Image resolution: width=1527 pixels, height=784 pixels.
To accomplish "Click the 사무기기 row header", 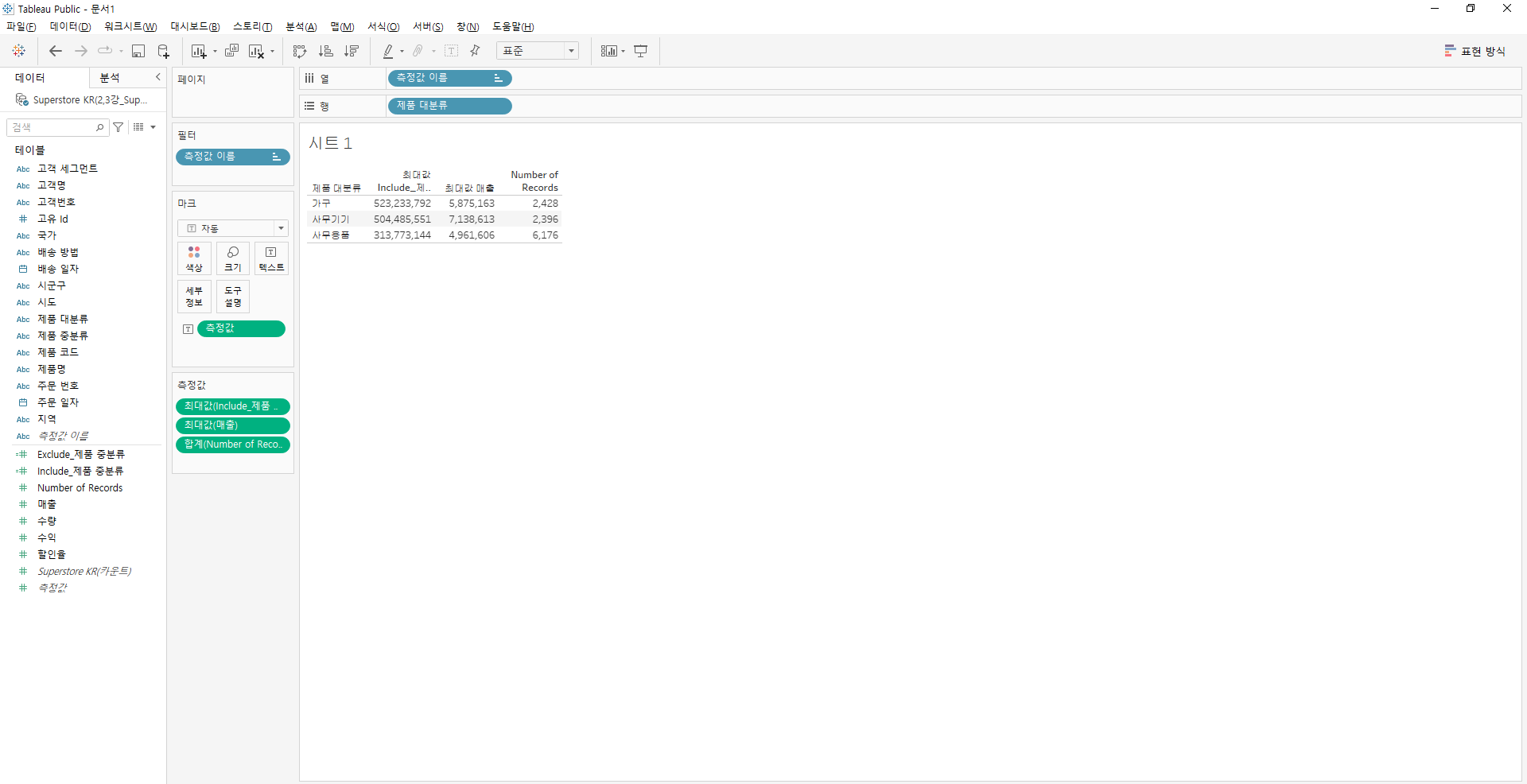I will click(x=331, y=219).
